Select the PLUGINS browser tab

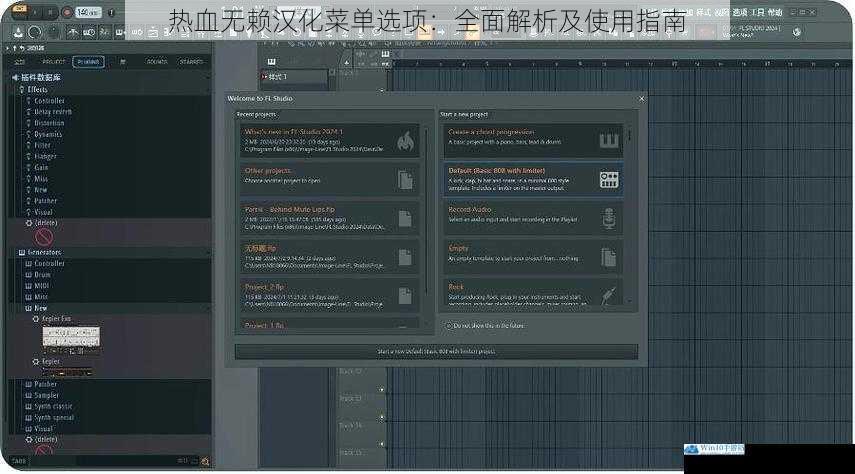click(x=88, y=62)
